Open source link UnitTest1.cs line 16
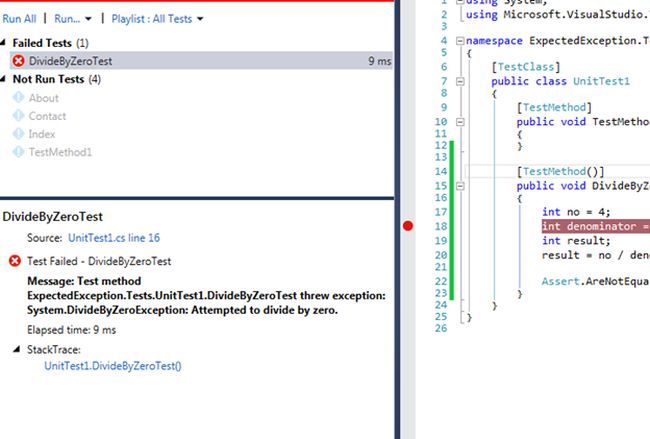The image size is (650, 439). coord(114,238)
